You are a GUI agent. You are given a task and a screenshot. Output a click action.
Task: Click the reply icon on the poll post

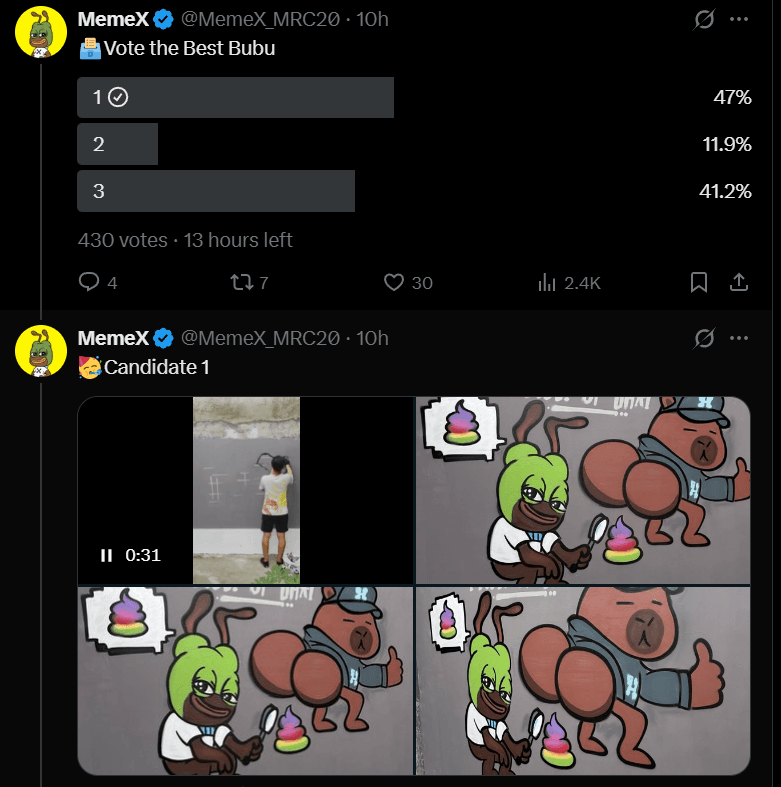pyautogui.click(x=89, y=283)
